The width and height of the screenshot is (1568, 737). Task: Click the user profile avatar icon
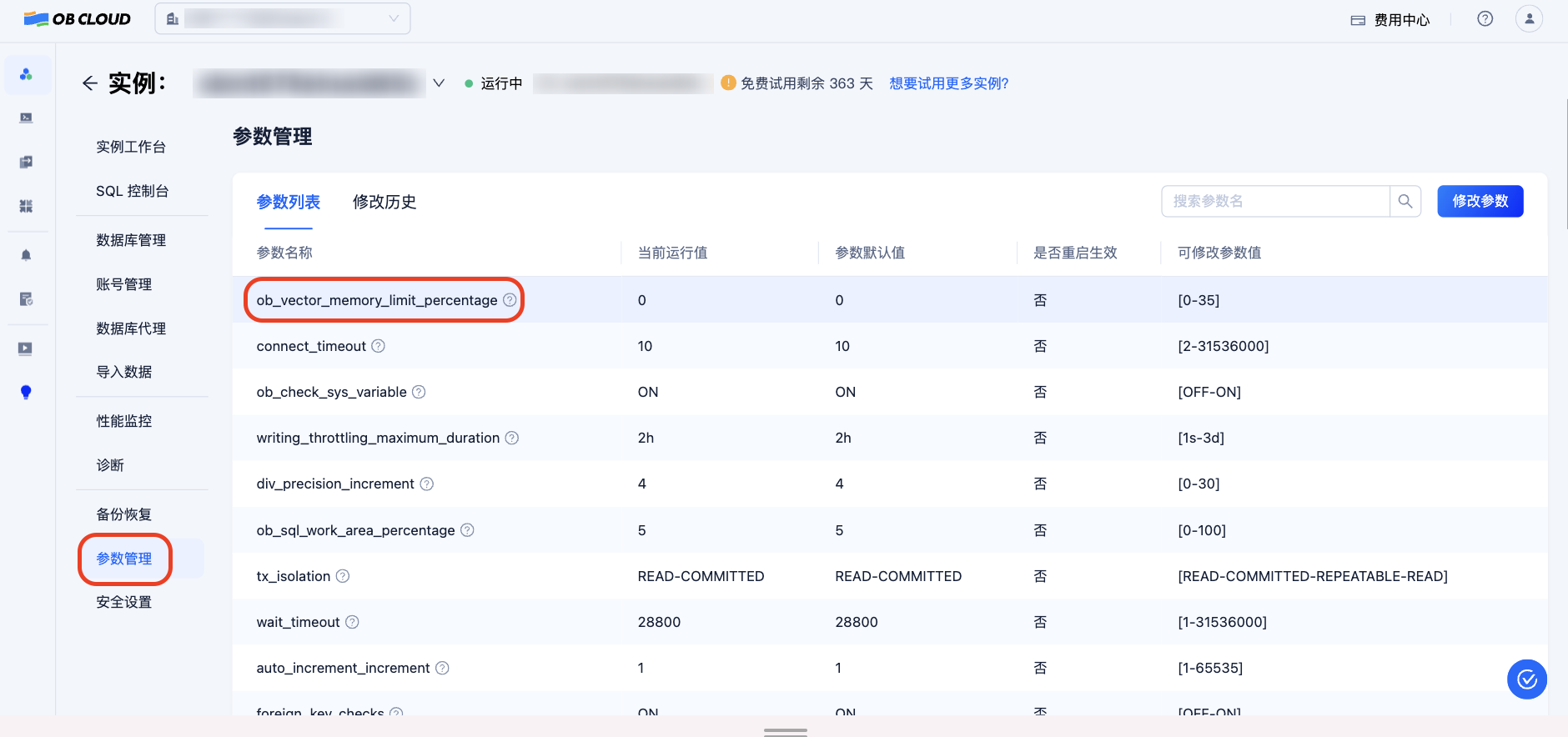(1528, 19)
